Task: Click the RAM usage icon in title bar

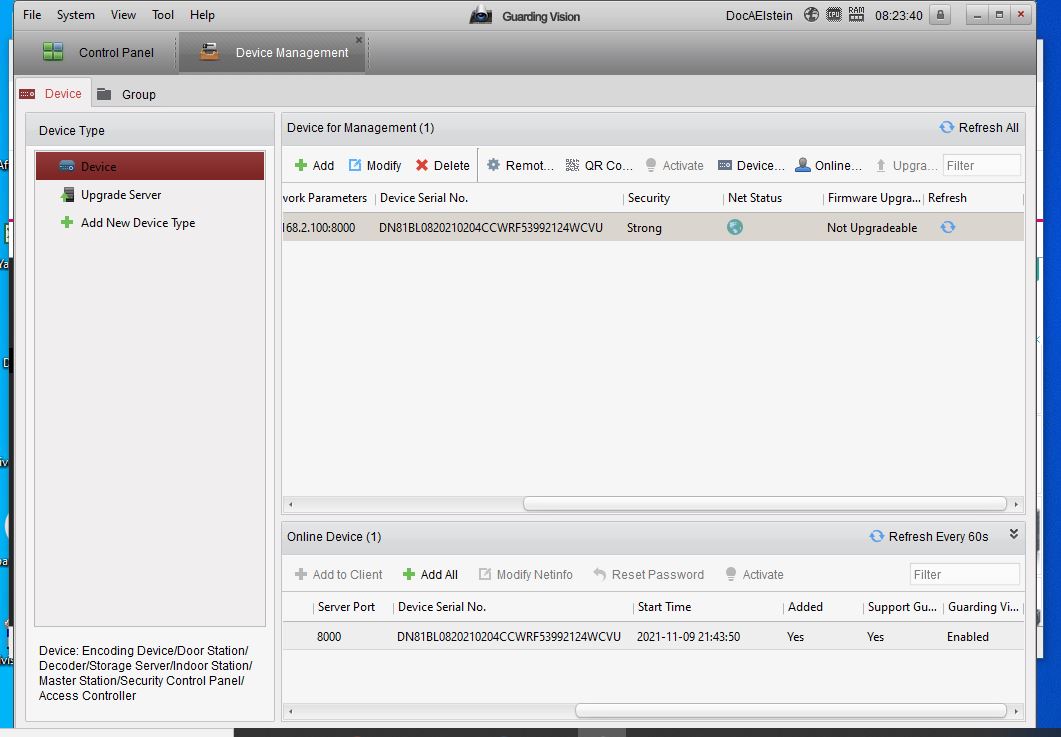Action: click(x=857, y=14)
